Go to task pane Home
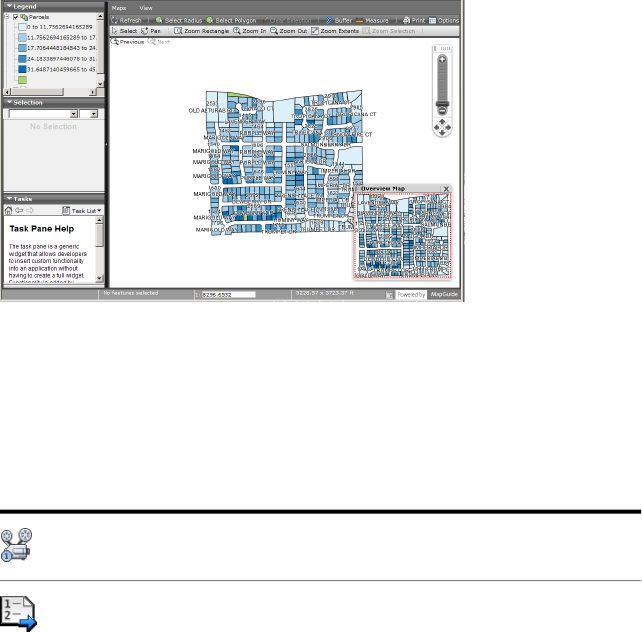Image resolution: width=642 pixels, height=632 pixels. 8,210
